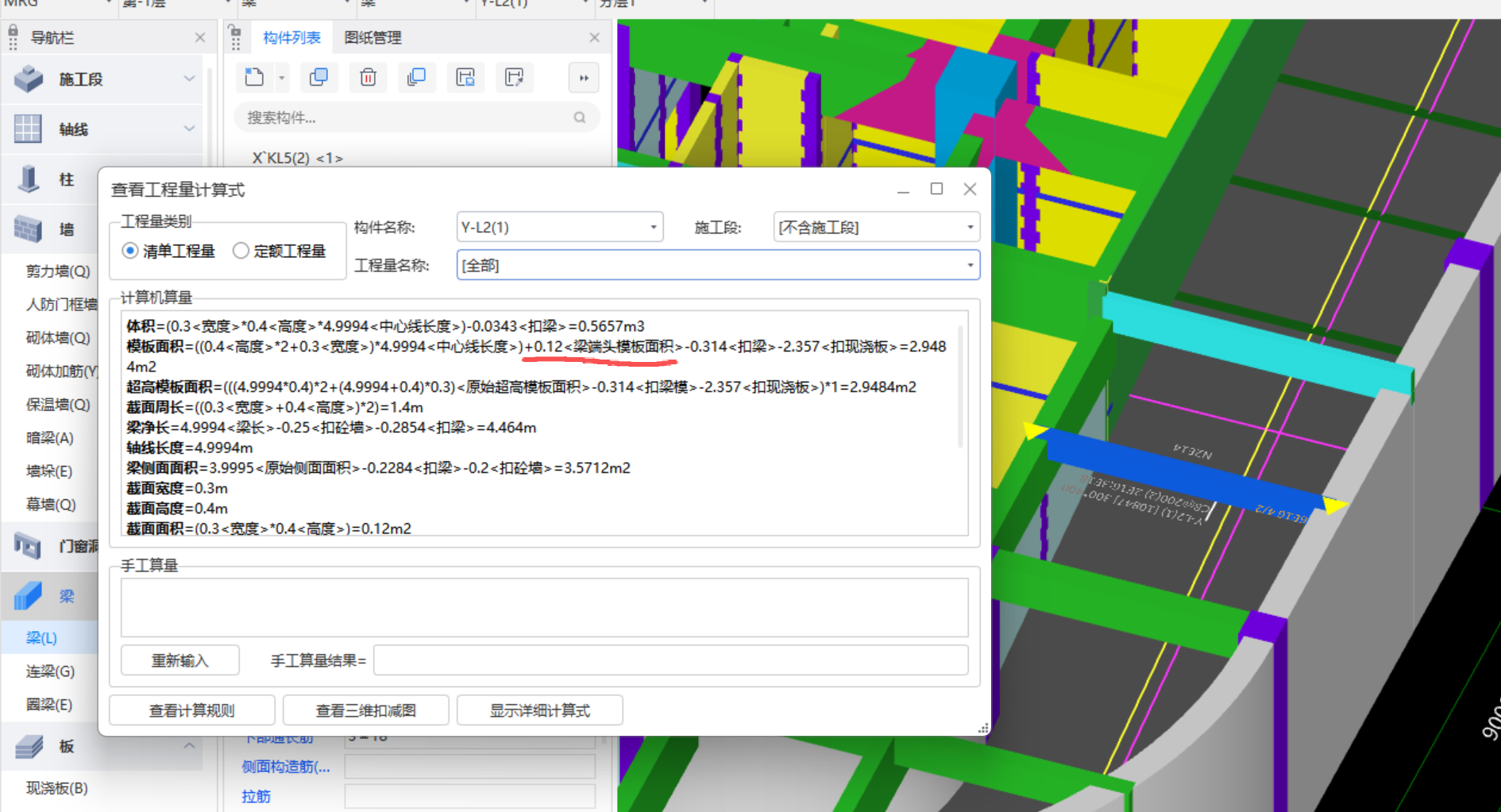Click the 梁净长 formula line
This screenshot has height=812, width=1501.
click(331, 427)
